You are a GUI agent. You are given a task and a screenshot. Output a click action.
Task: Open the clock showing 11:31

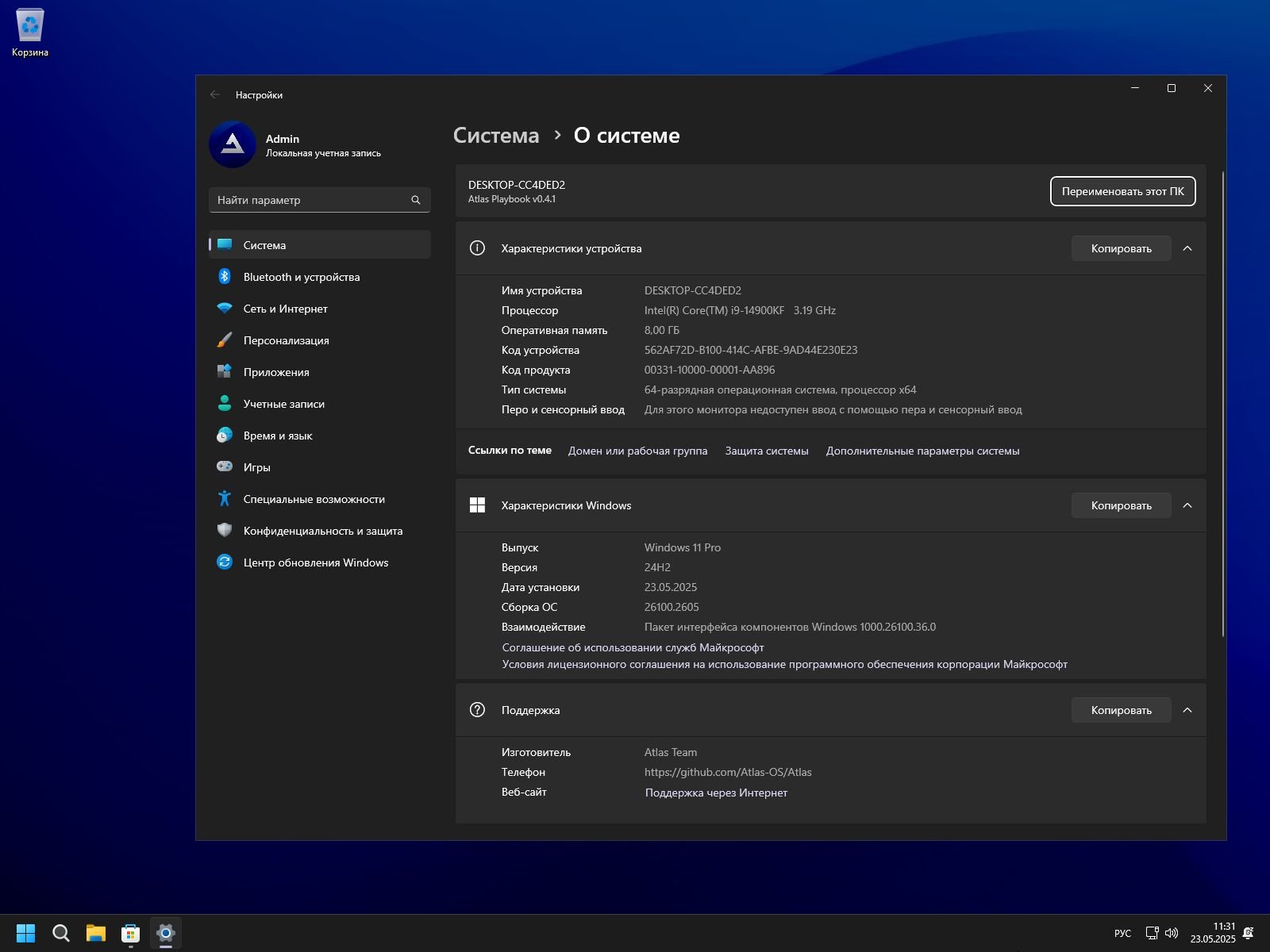click(1212, 933)
